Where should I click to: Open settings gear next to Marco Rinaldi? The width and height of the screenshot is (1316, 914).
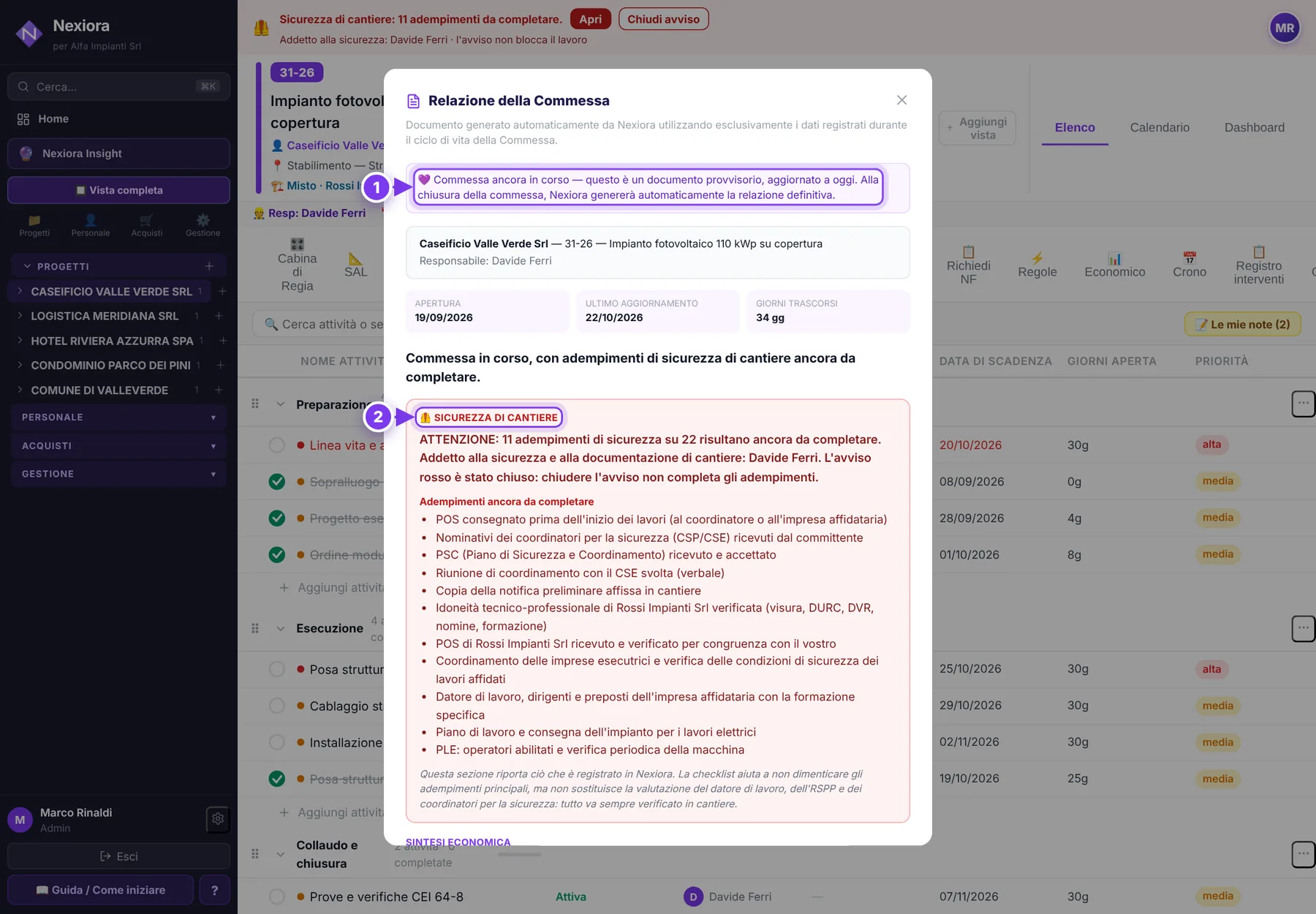tap(218, 820)
